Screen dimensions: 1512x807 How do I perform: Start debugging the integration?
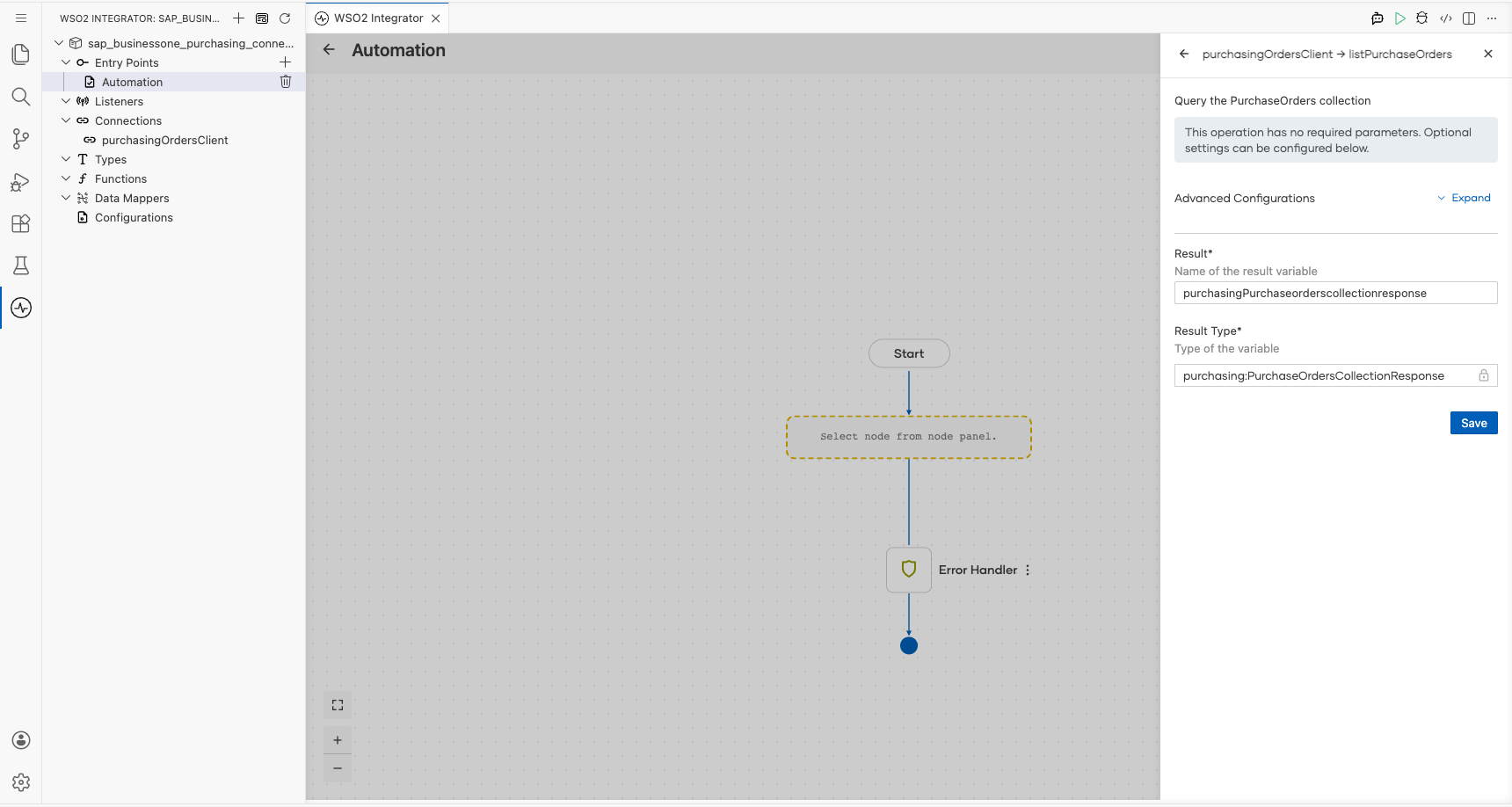(x=1422, y=18)
